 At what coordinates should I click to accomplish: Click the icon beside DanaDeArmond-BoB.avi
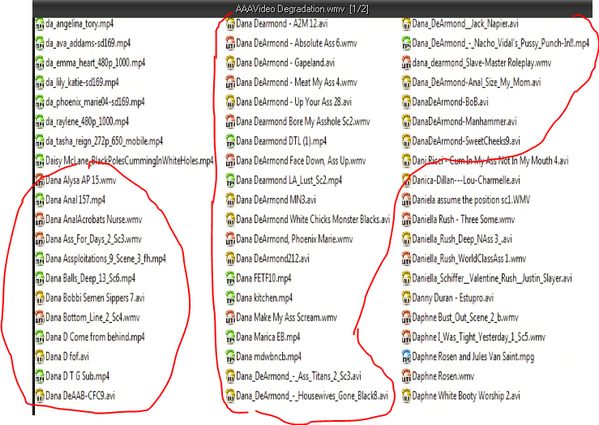406,102
